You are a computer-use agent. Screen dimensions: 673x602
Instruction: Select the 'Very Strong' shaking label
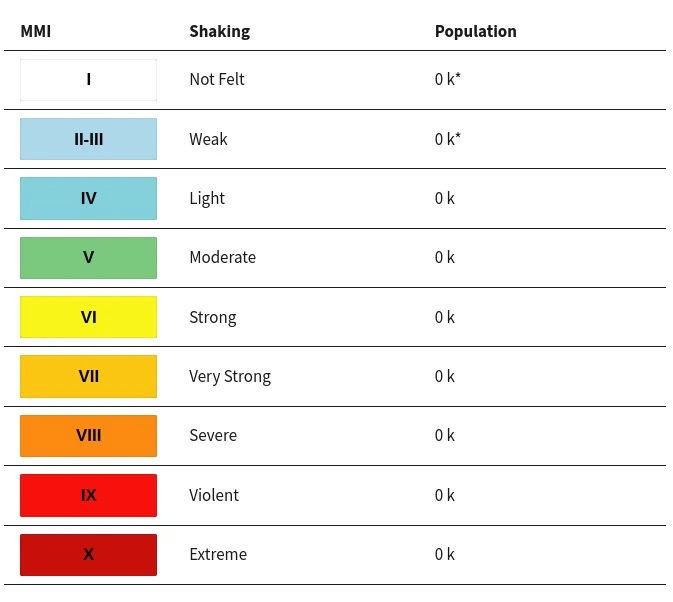point(230,377)
